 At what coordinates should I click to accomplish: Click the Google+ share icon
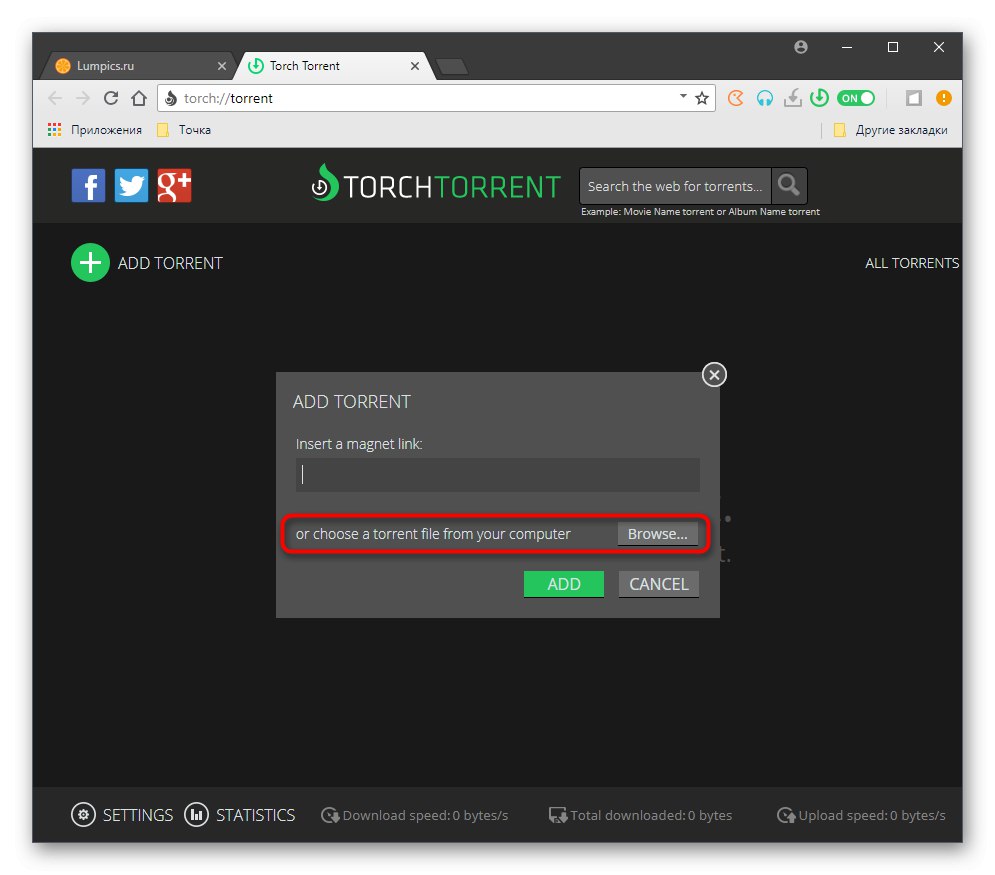pyautogui.click(x=174, y=185)
